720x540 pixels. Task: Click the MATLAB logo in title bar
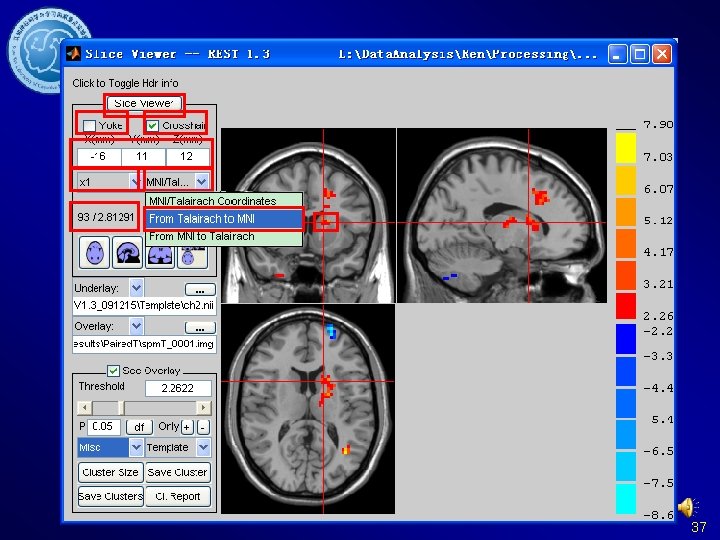[73, 54]
